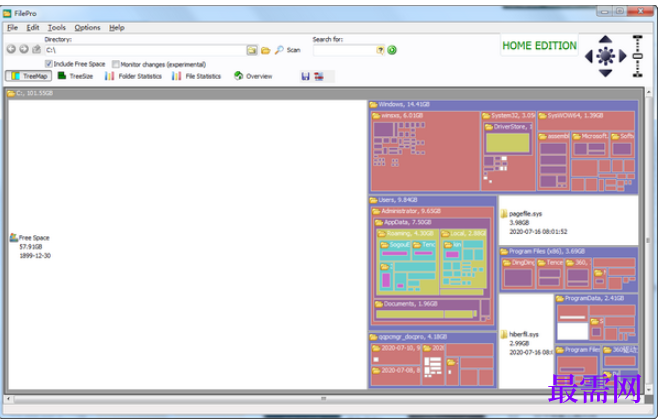Open the Help menu

pos(117,28)
